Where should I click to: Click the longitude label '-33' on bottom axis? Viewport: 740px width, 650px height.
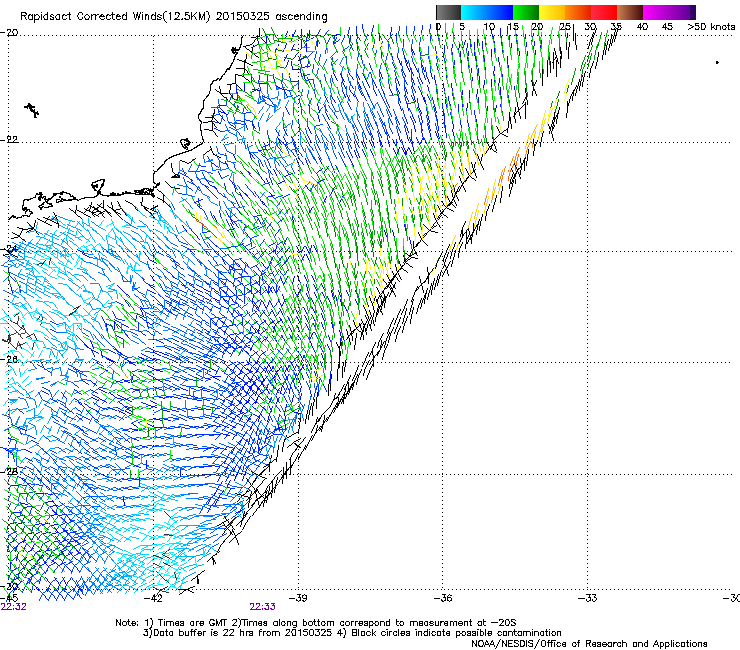pyautogui.click(x=587, y=598)
